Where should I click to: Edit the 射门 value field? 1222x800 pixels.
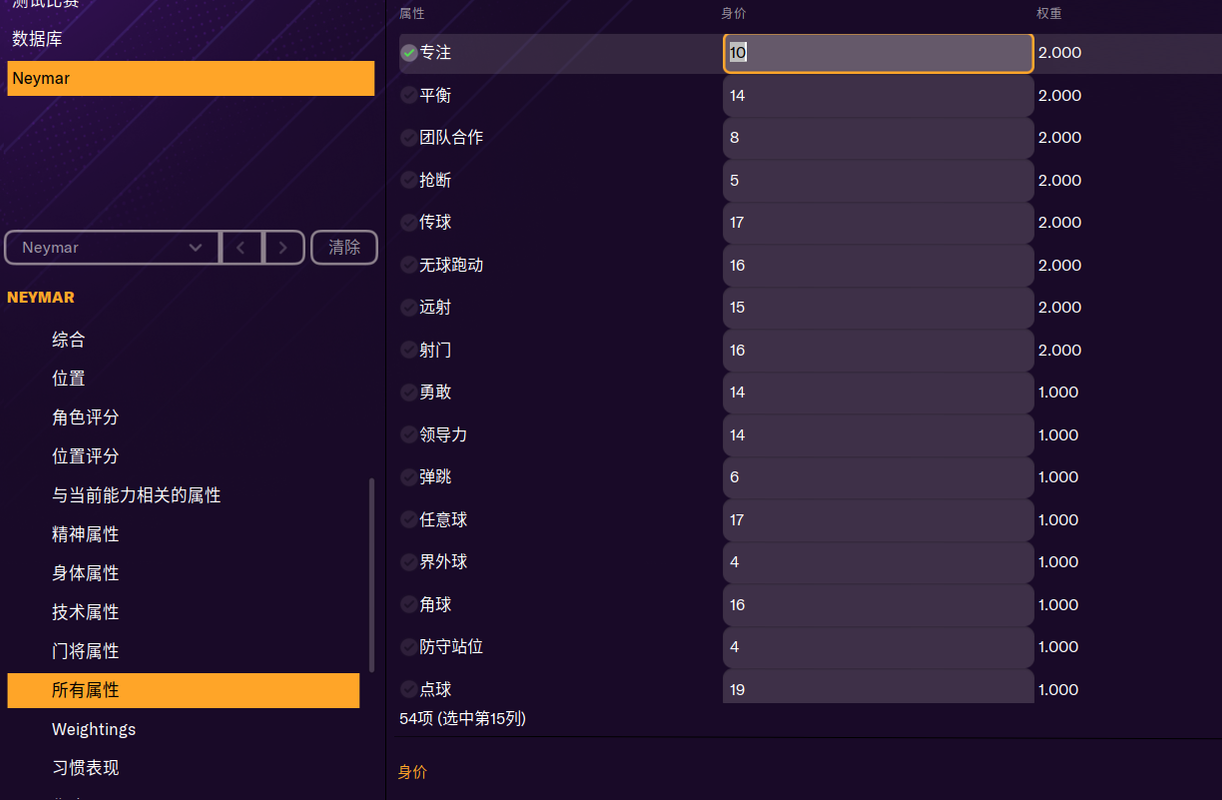click(x=878, y=351)
